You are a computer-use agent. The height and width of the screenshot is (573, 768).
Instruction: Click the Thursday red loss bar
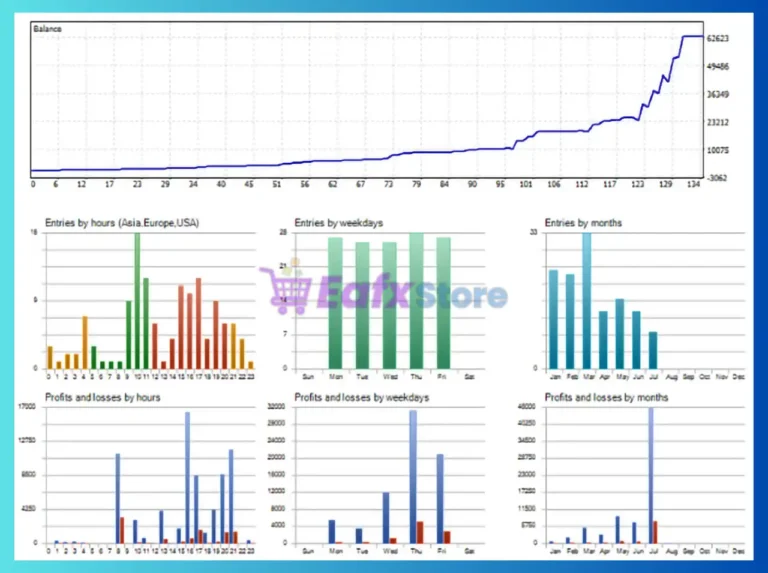point(420,532)
